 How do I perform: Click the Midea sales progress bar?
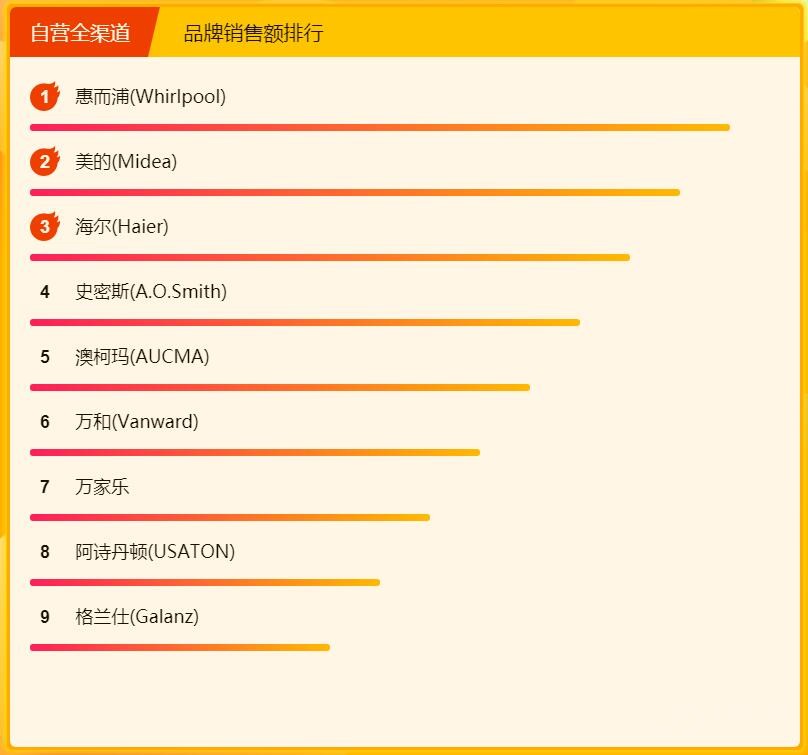tap(355, 192)
